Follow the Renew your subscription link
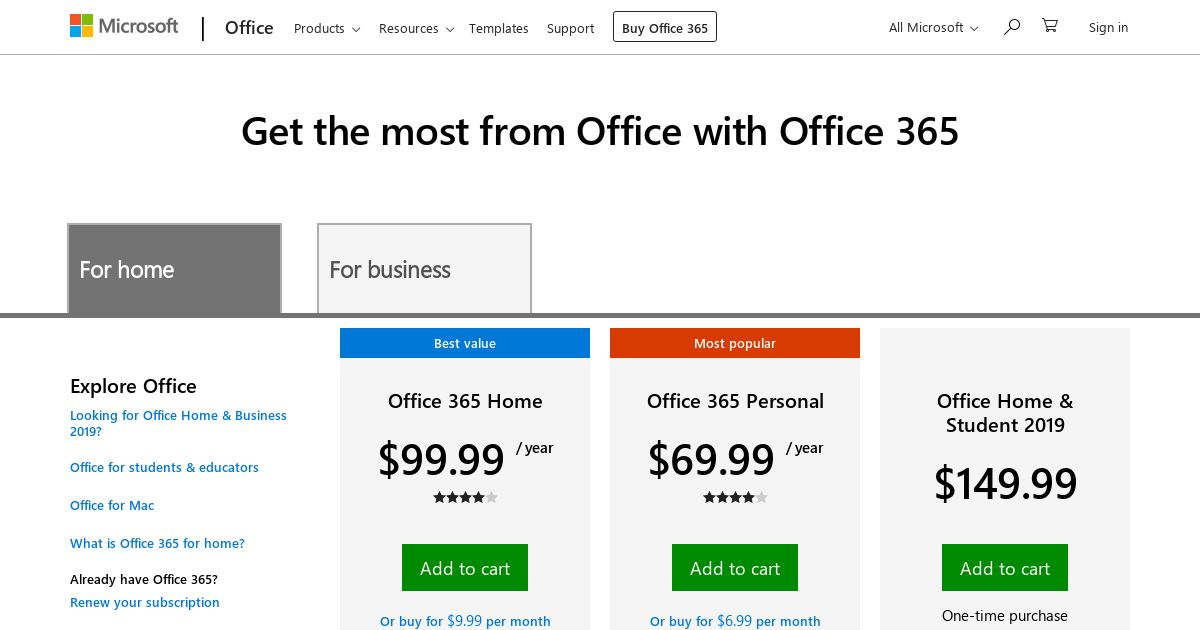Screen dimensions: 1200x630 145,602
